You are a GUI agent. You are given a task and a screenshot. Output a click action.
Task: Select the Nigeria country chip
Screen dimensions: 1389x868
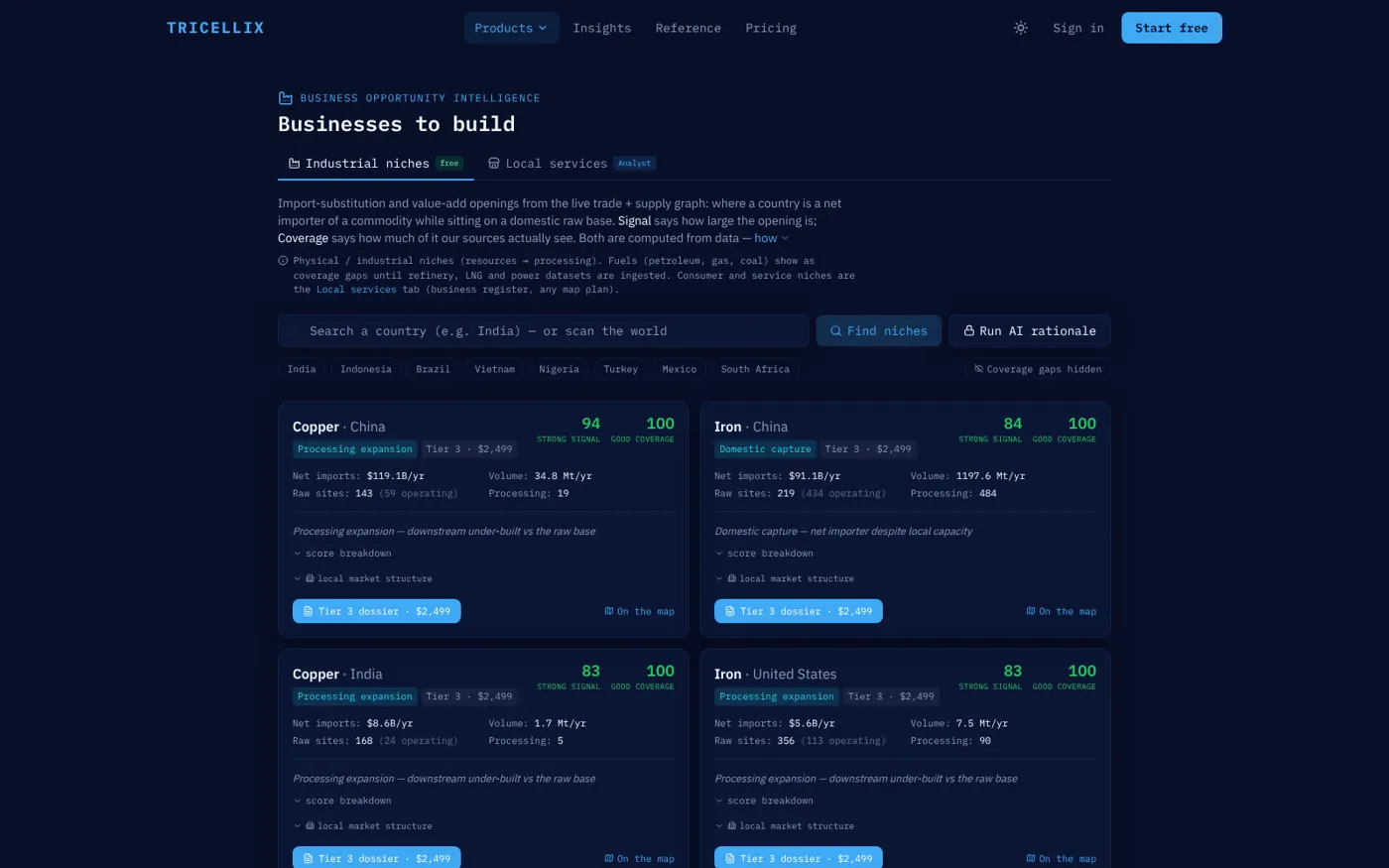coord(559,369)
